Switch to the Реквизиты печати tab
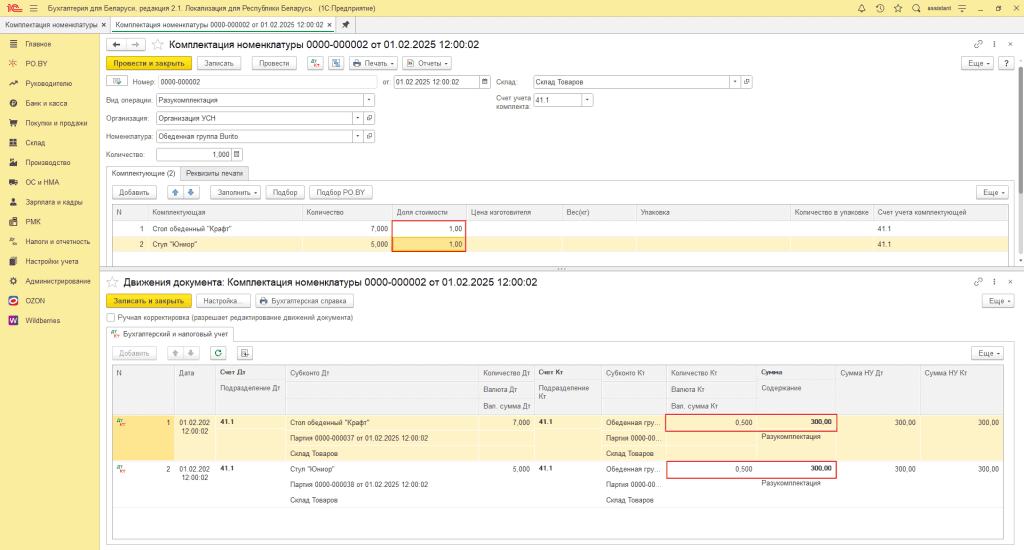Screen dimensions: 1024x550 pyautogui.click(x=214, y=173)
